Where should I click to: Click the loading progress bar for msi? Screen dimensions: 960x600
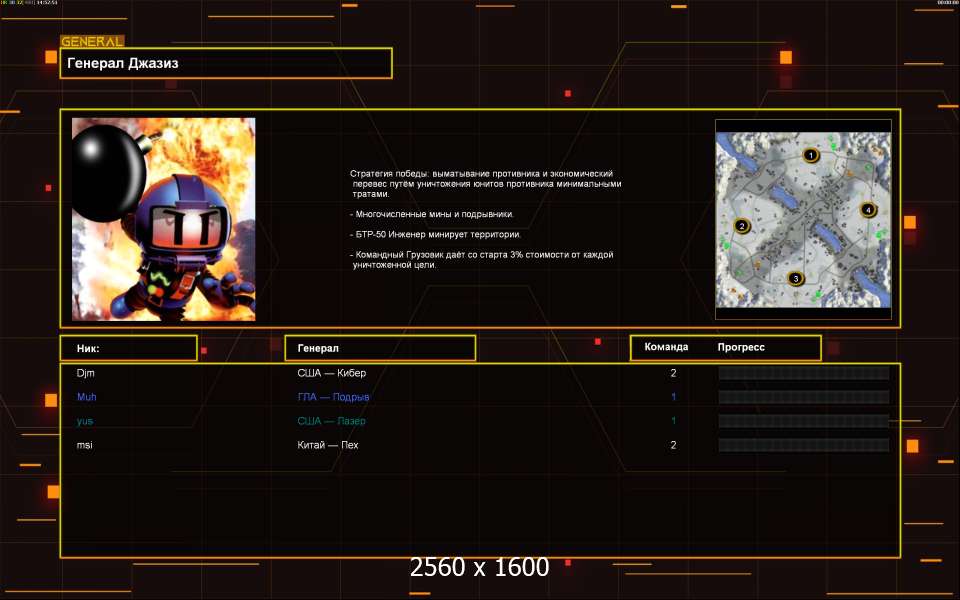pyautogui.click(x=803, y=445)
